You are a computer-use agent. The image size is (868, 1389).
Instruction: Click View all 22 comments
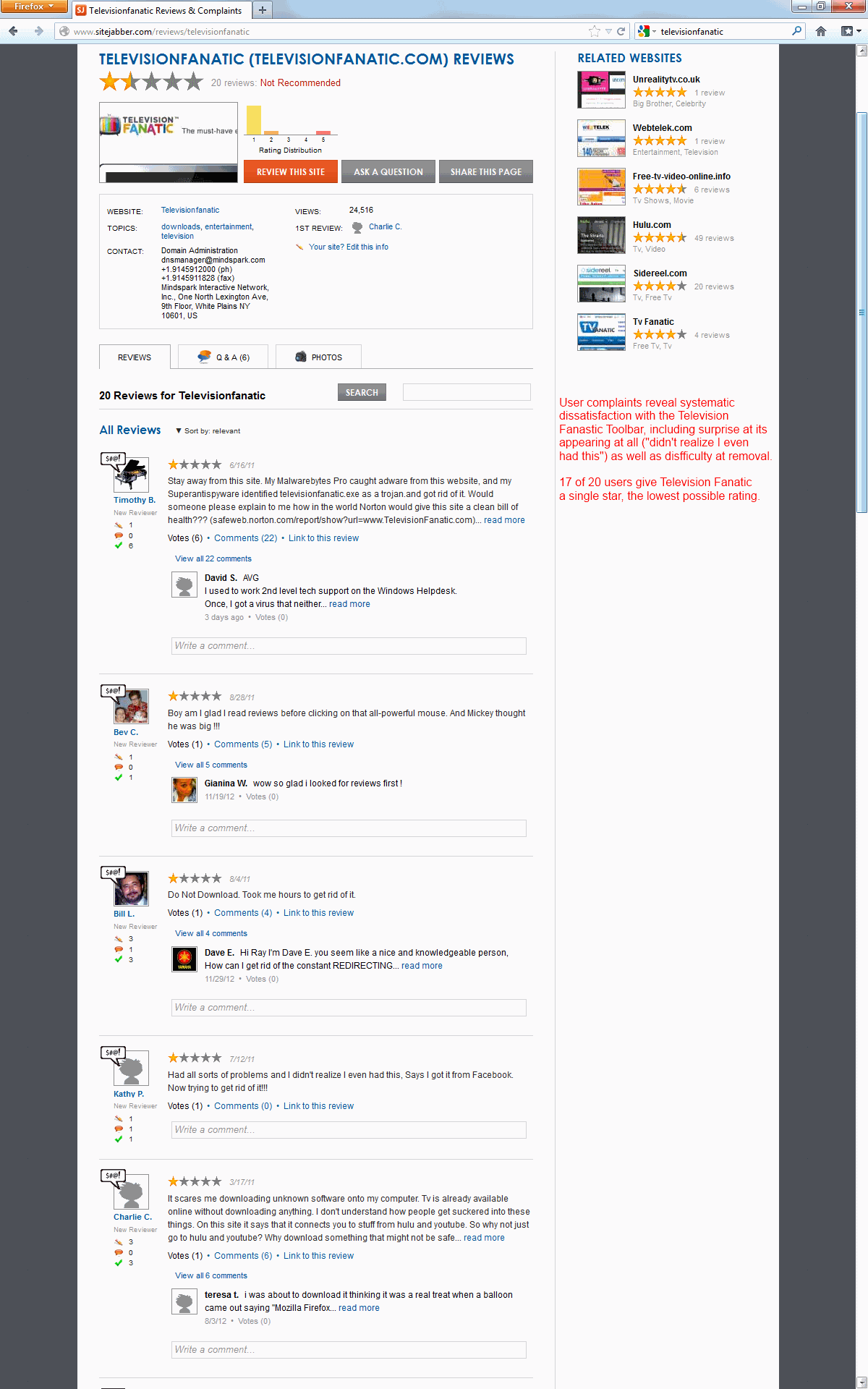213,558
